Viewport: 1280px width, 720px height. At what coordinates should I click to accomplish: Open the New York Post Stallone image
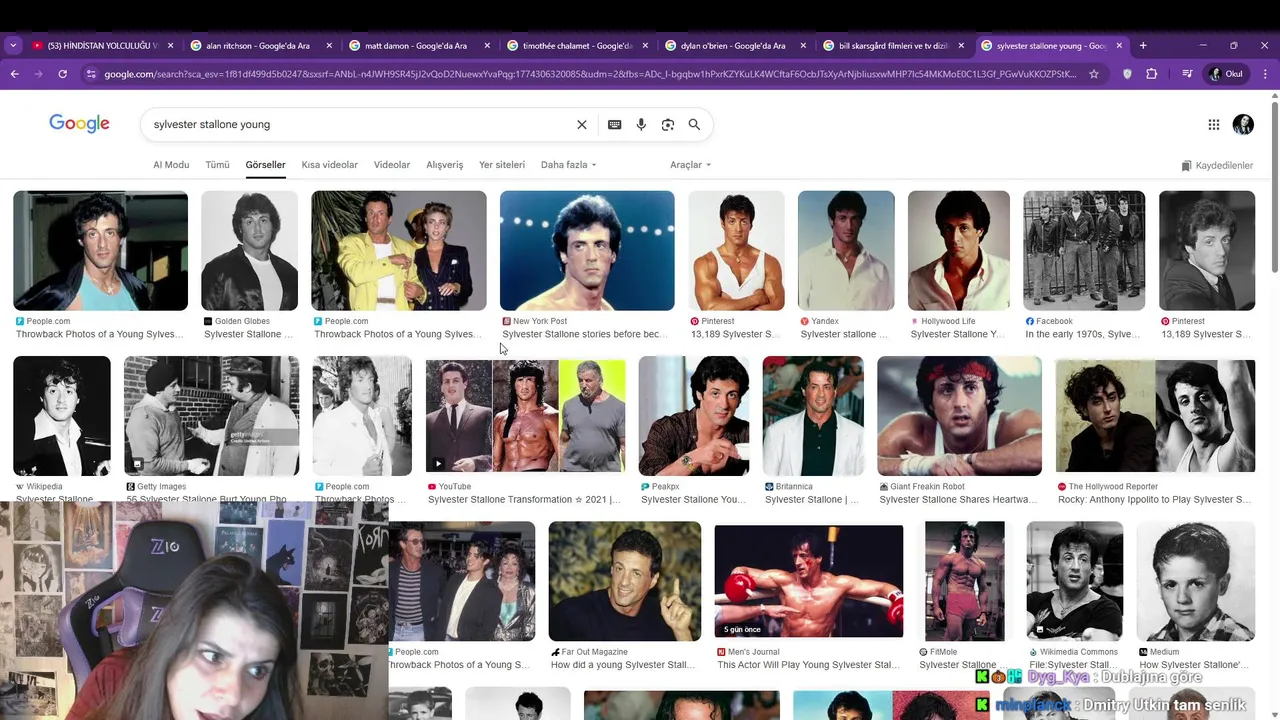pos(587,250)
